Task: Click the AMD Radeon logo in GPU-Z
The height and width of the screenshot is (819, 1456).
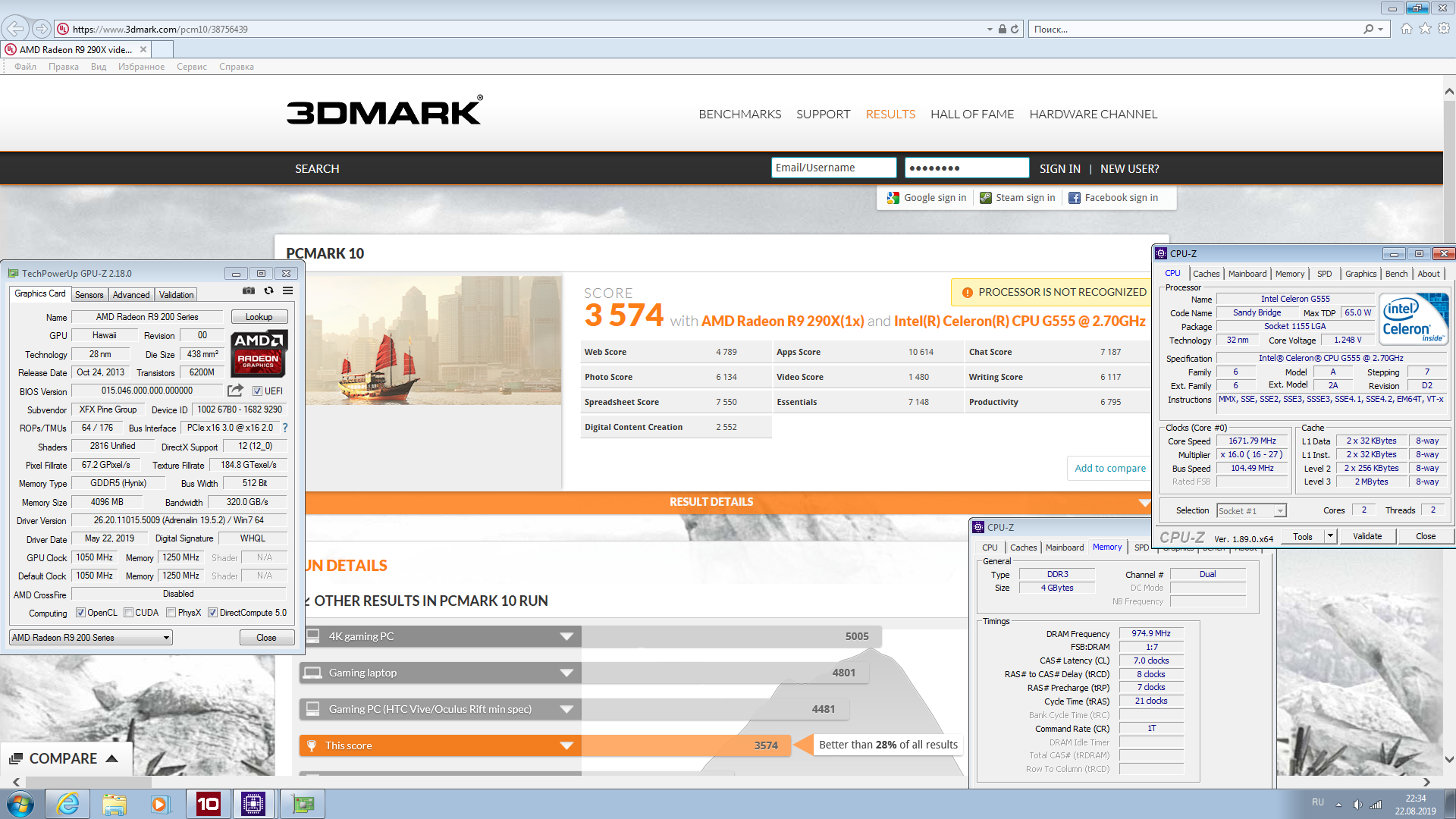Action: (259, 353)
